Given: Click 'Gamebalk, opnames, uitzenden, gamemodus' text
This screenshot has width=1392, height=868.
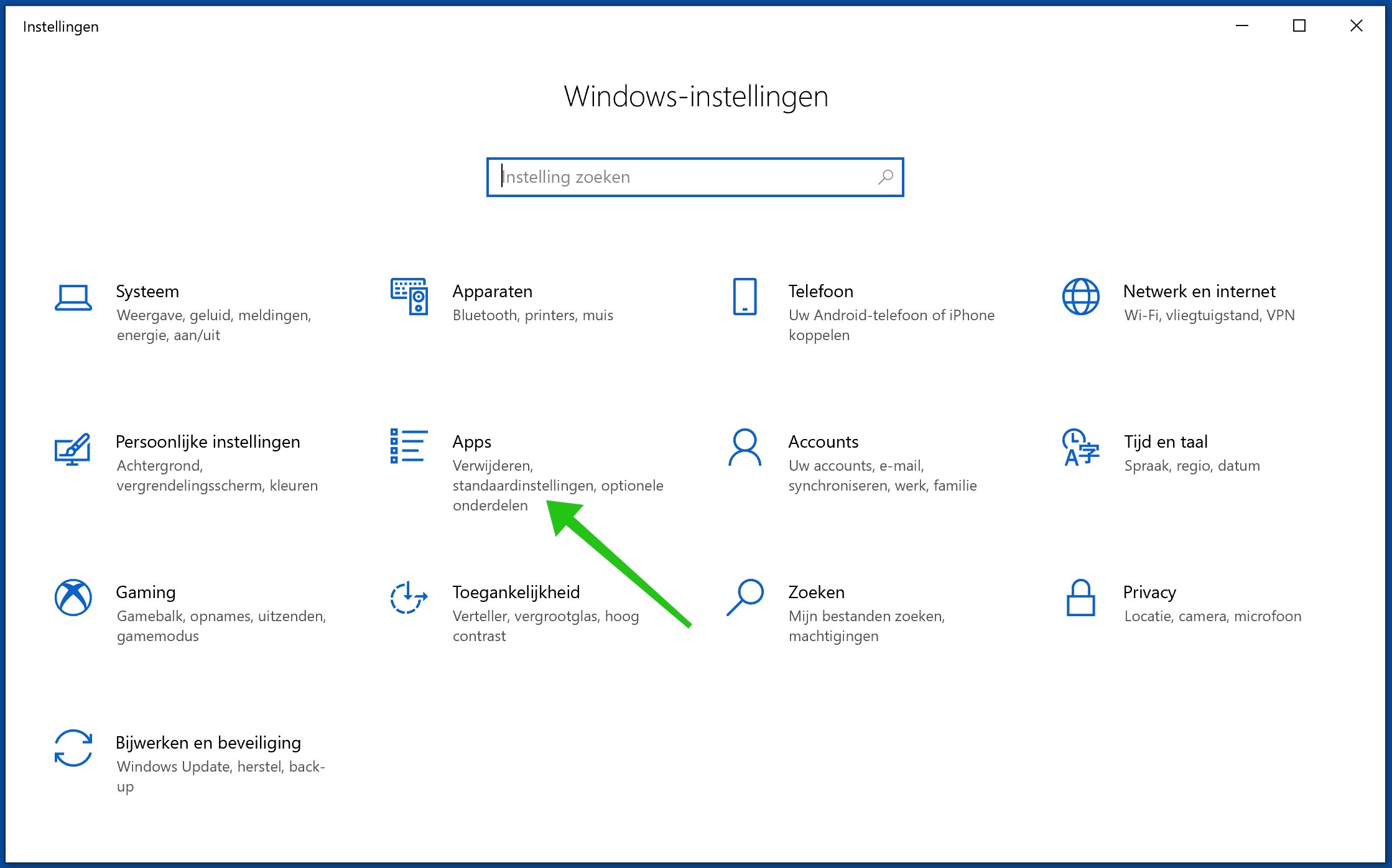Looking at the screenshot, I should click(221, 626).
